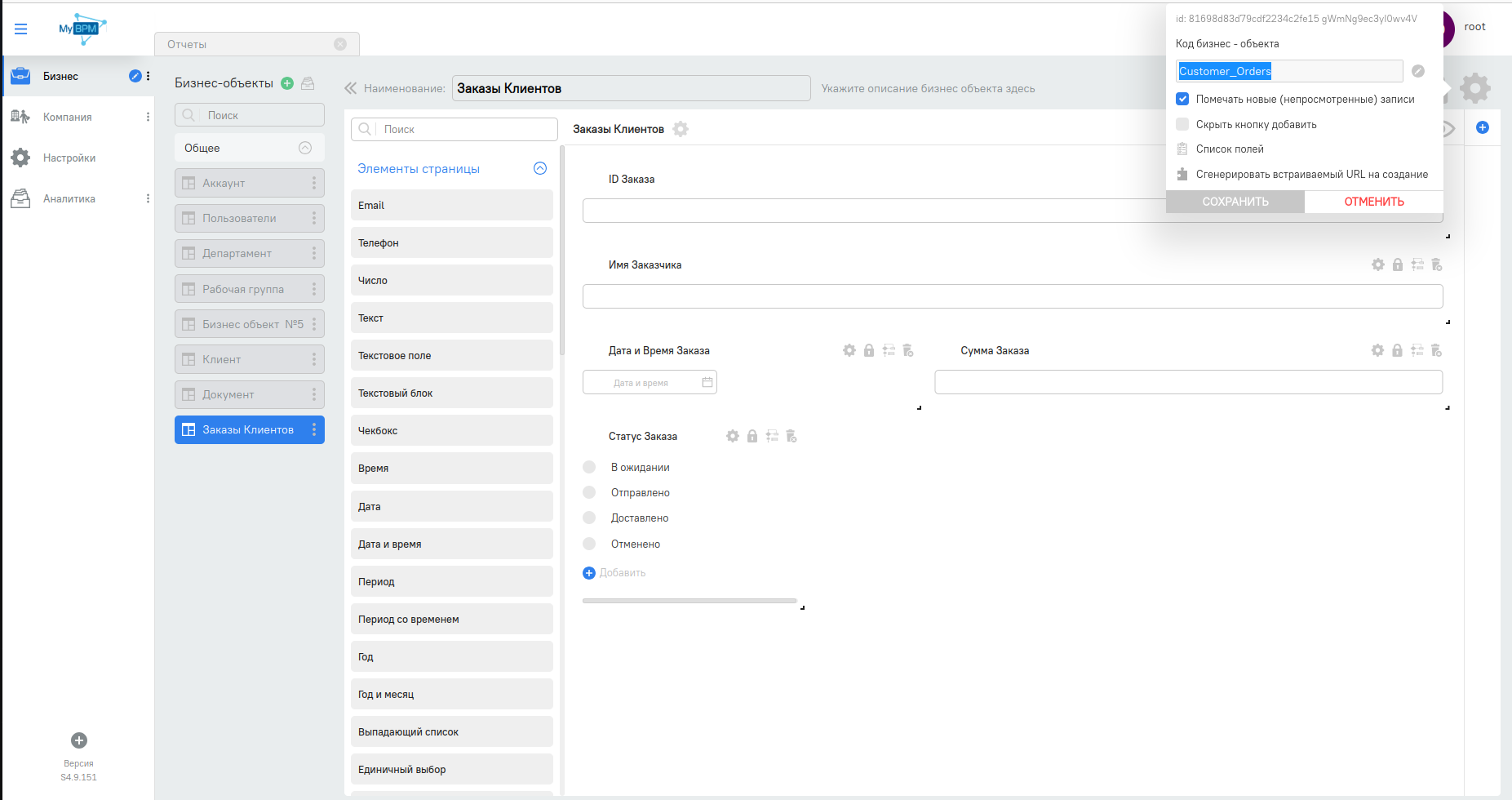Open options menu for Заказы Клиентов item

314,429
